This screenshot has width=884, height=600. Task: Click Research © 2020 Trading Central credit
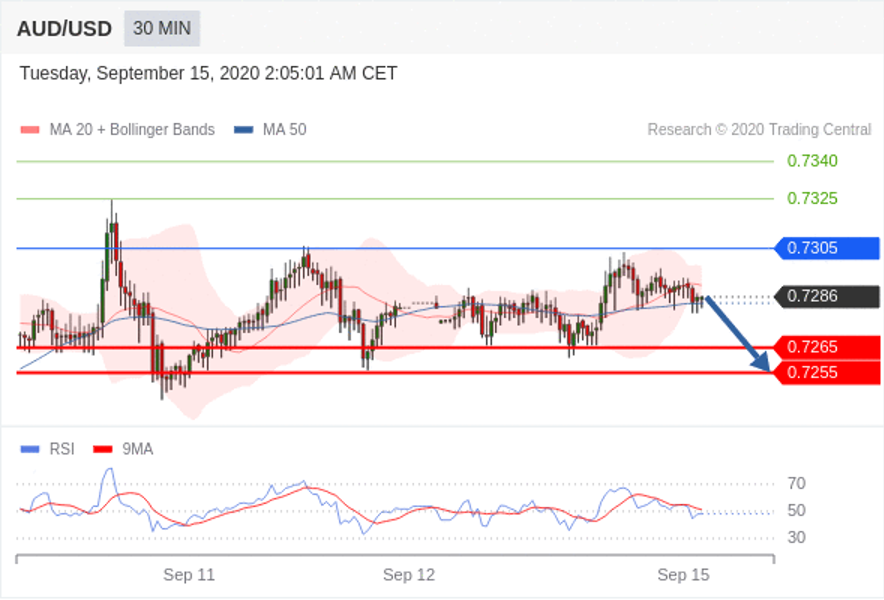click(759, 130)
